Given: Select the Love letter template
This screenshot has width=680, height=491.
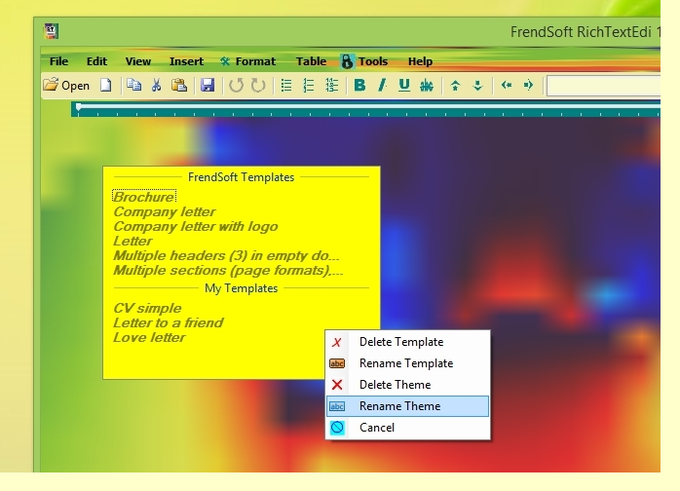Looking at the screenshot, I should pos(149,337).
